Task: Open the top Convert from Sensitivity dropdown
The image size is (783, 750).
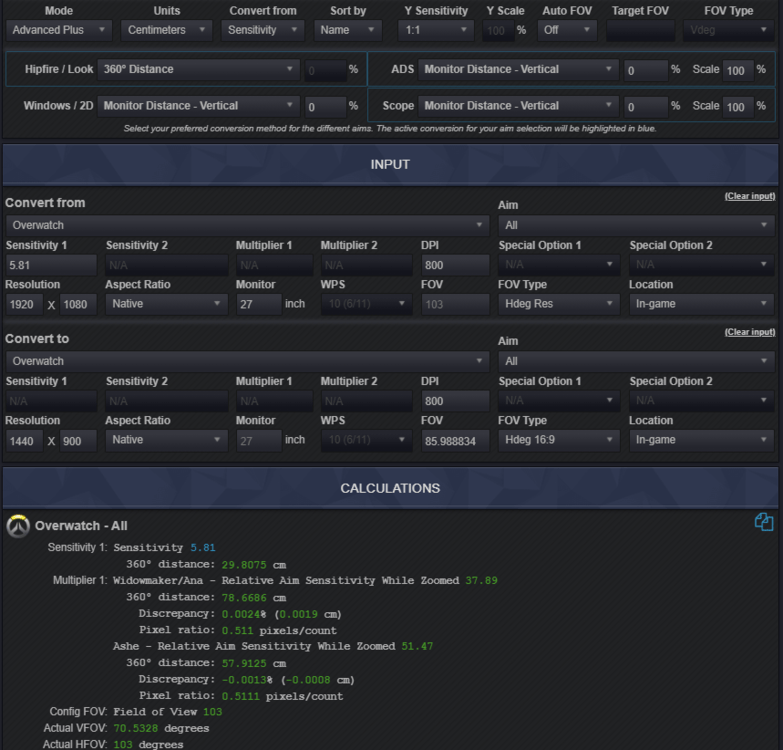Action: coord(263,30)
